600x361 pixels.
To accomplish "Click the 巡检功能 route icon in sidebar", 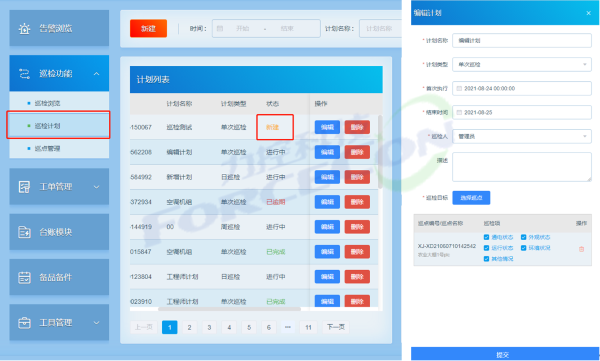I will coord(24,74).
